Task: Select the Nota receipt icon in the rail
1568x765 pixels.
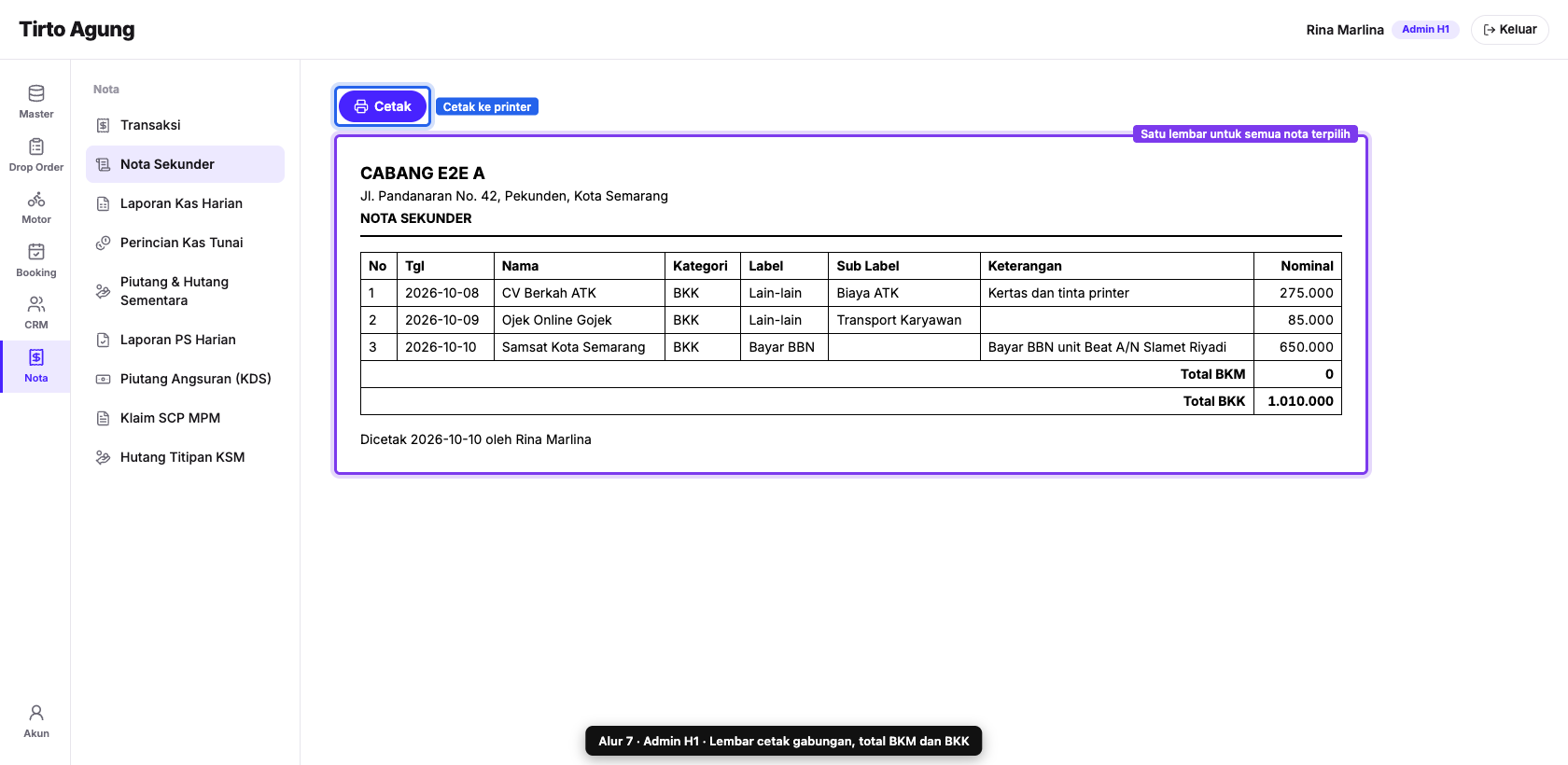Action: pyautogui.click(x=36, y=357)
